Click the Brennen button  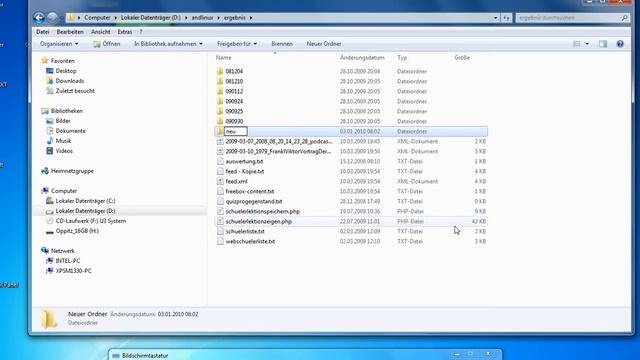282,44
